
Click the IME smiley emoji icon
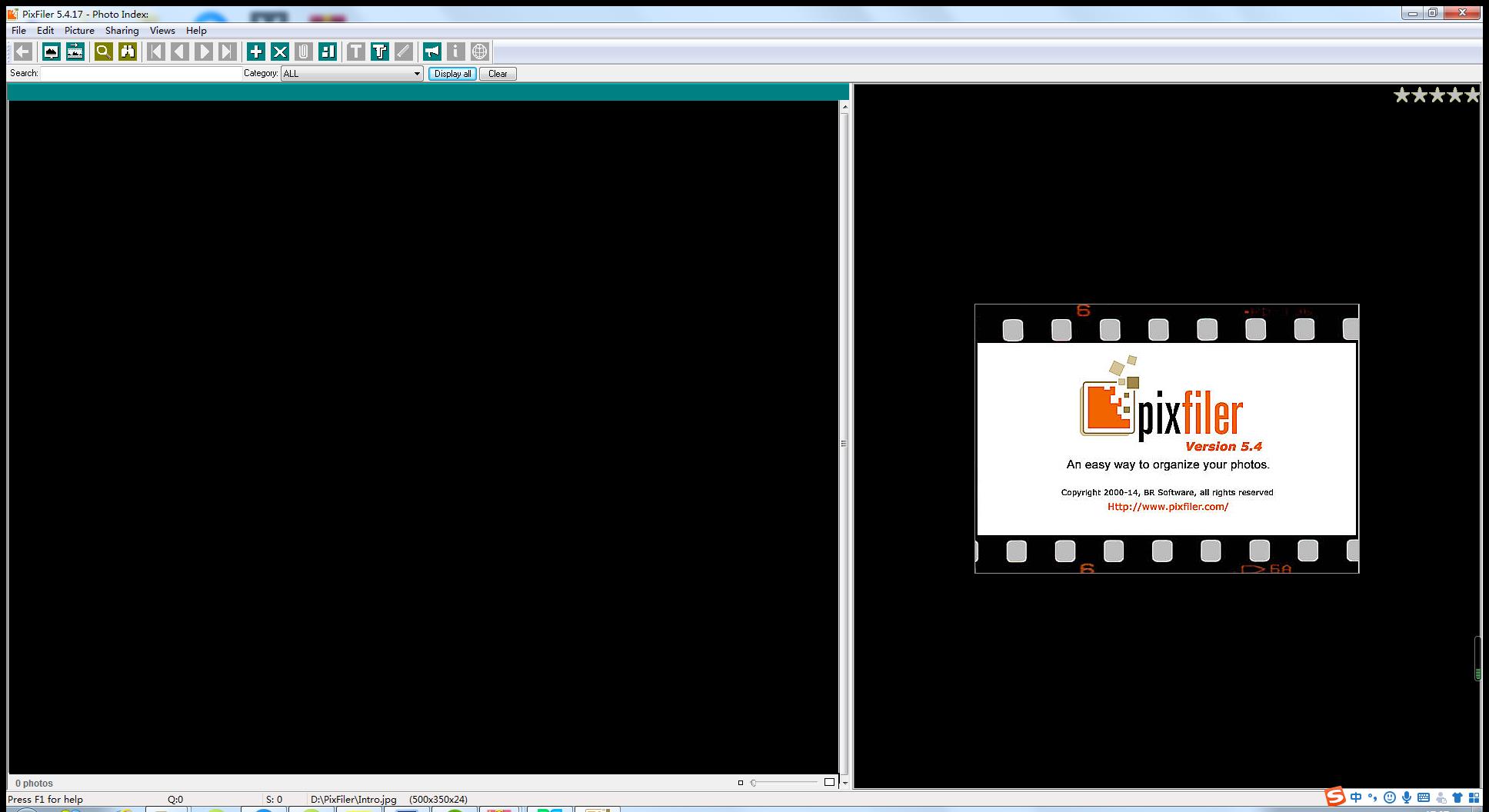click(x=1390, y=798)
